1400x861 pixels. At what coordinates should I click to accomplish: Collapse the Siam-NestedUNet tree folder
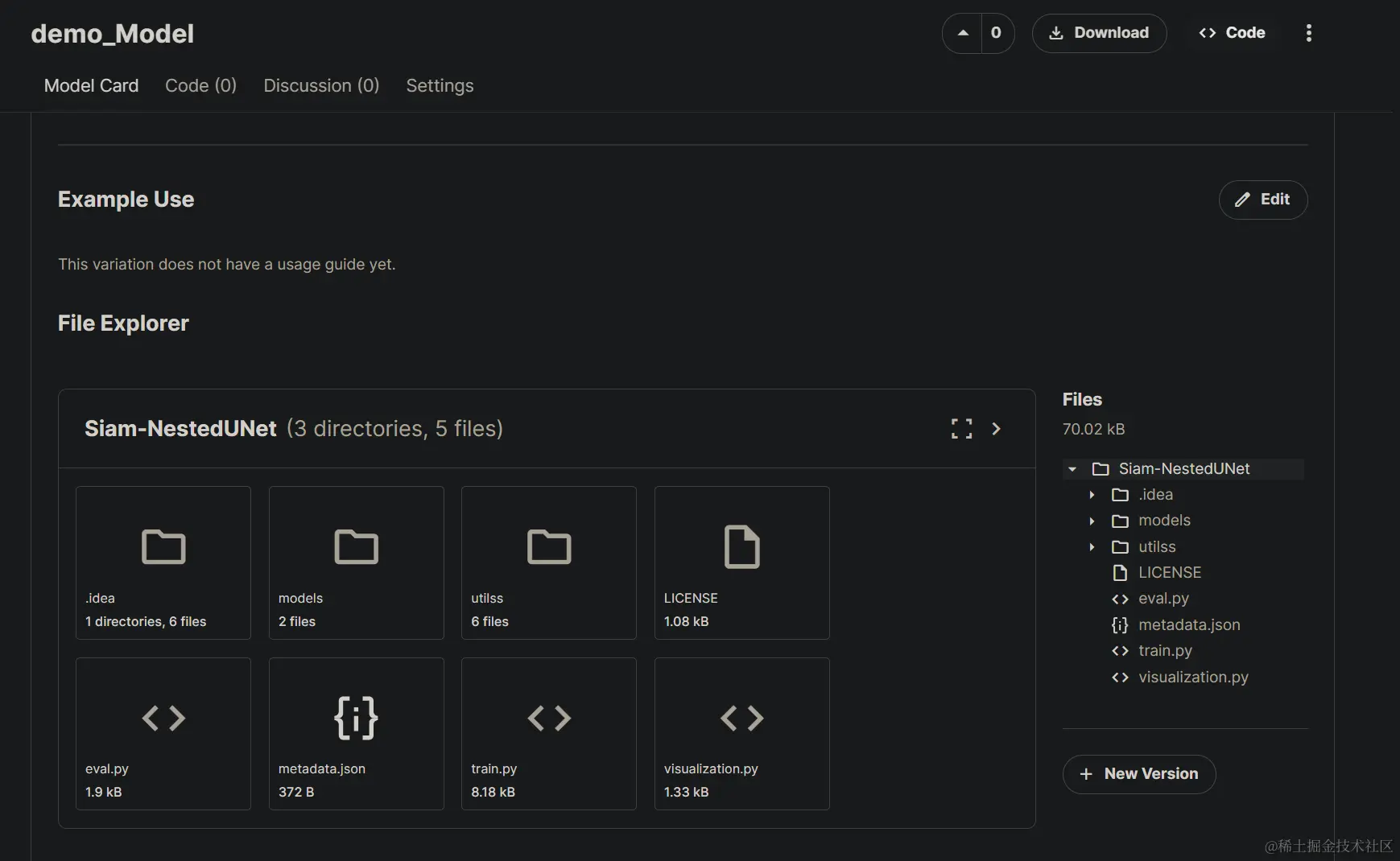[1072, 469]
